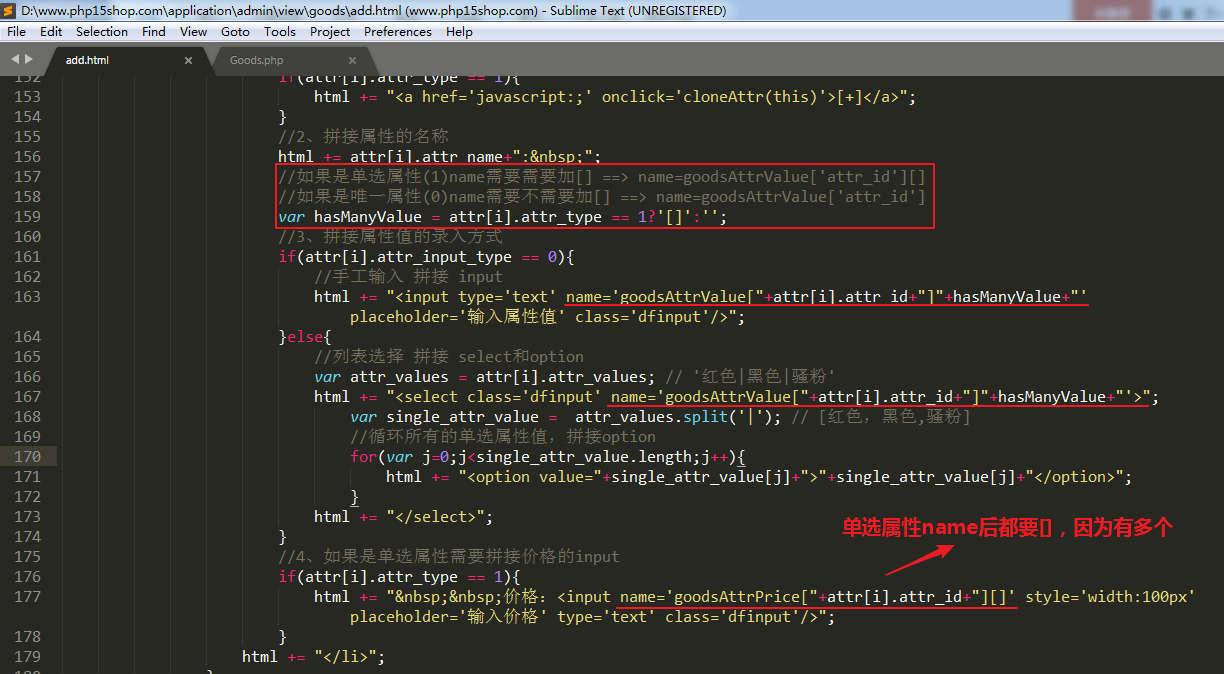Click line number 159 in the gutter
This screenshot has width=1224, height=674.
pyautogui.click(x=28, y=217)
